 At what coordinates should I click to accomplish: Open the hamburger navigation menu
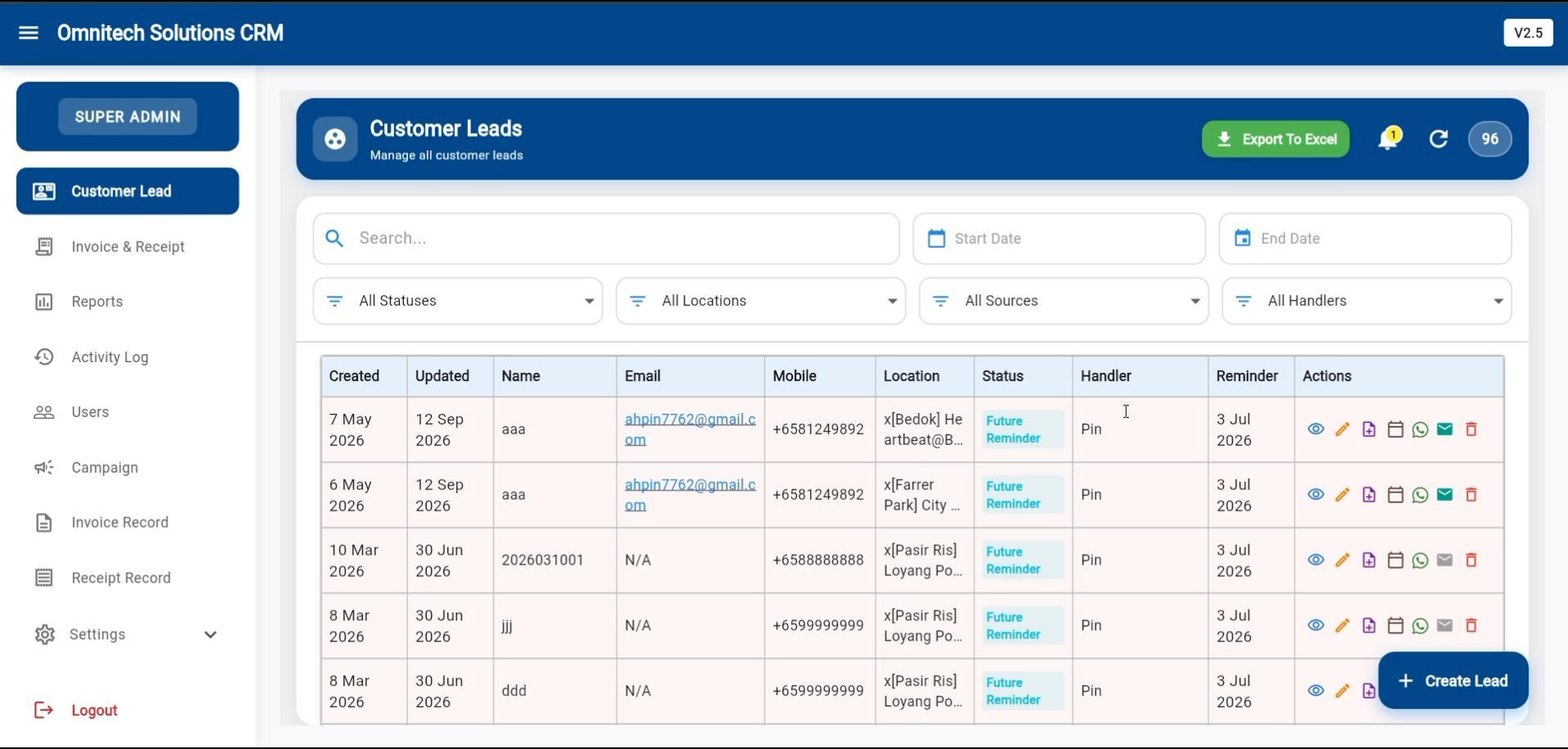click(29, 33)
